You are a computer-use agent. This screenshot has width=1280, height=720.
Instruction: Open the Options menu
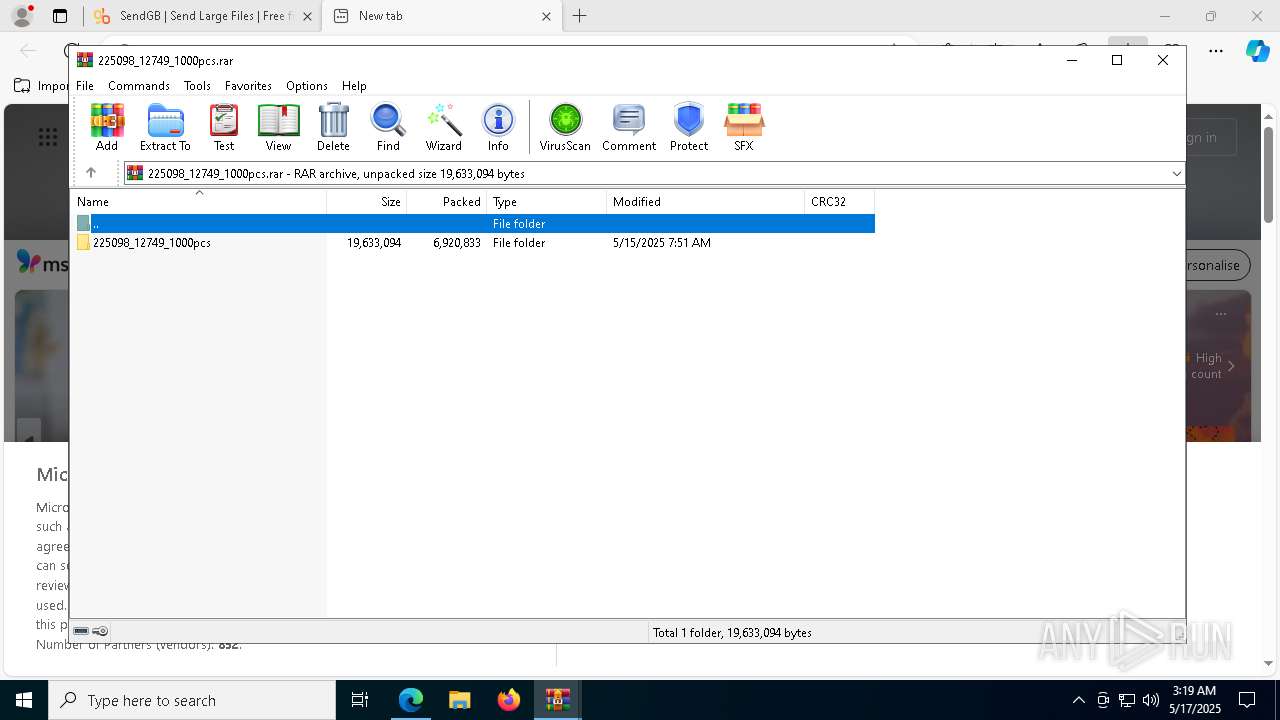307,86
